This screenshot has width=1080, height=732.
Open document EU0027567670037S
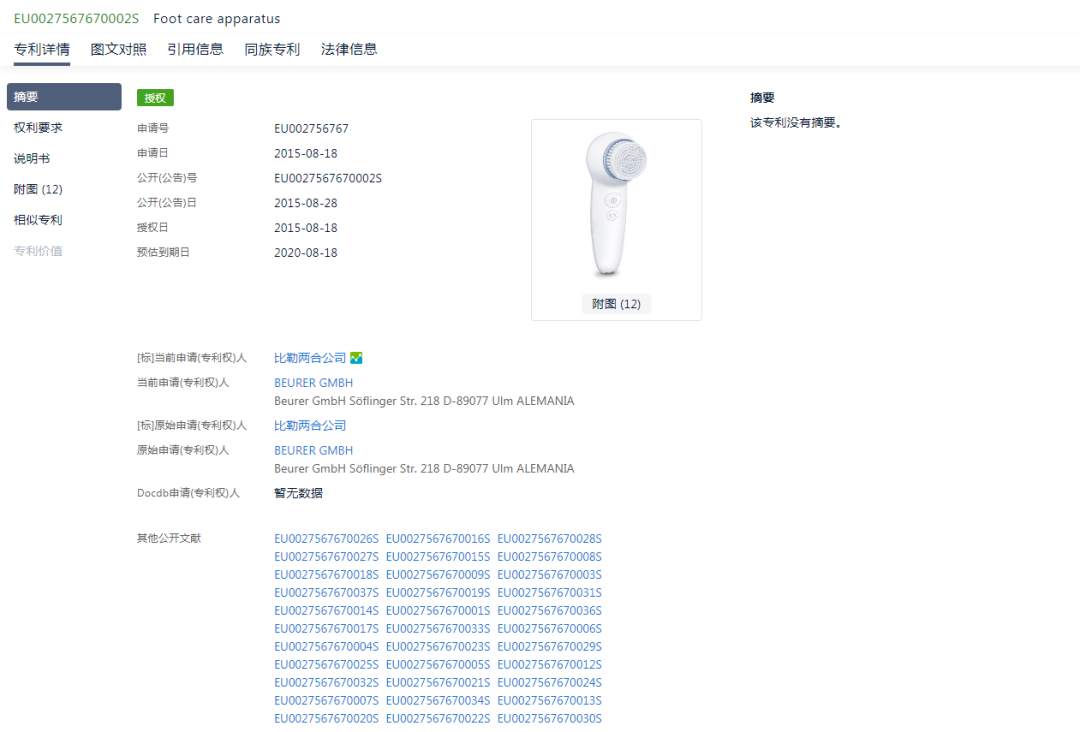(326, 592)
